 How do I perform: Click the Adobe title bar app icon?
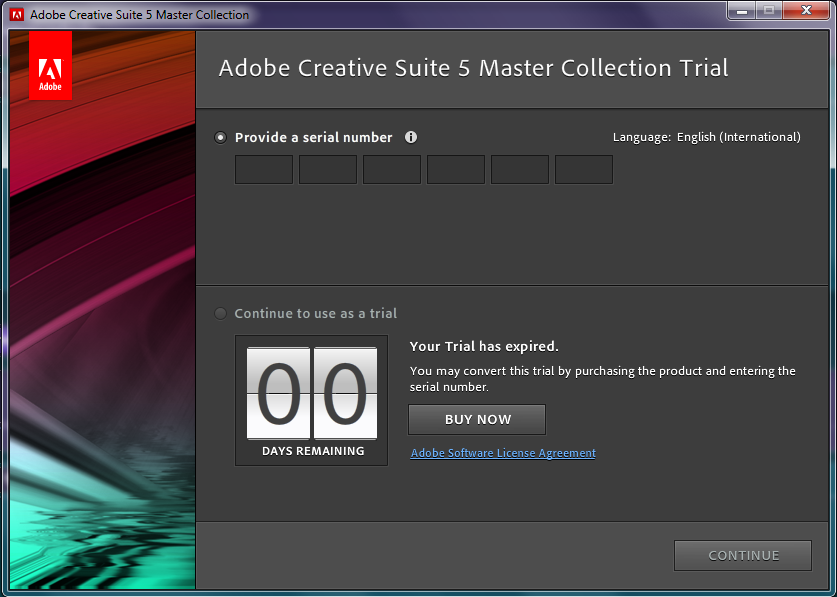(17, 15)
